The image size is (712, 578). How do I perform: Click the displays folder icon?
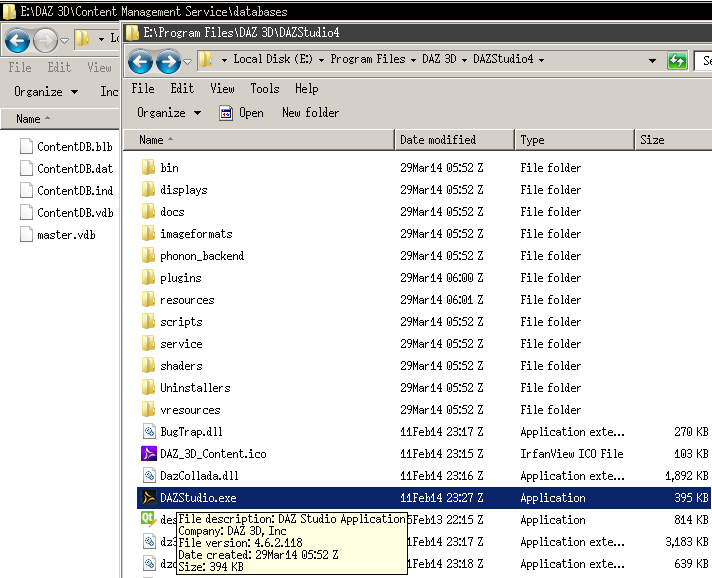(148, 189)
